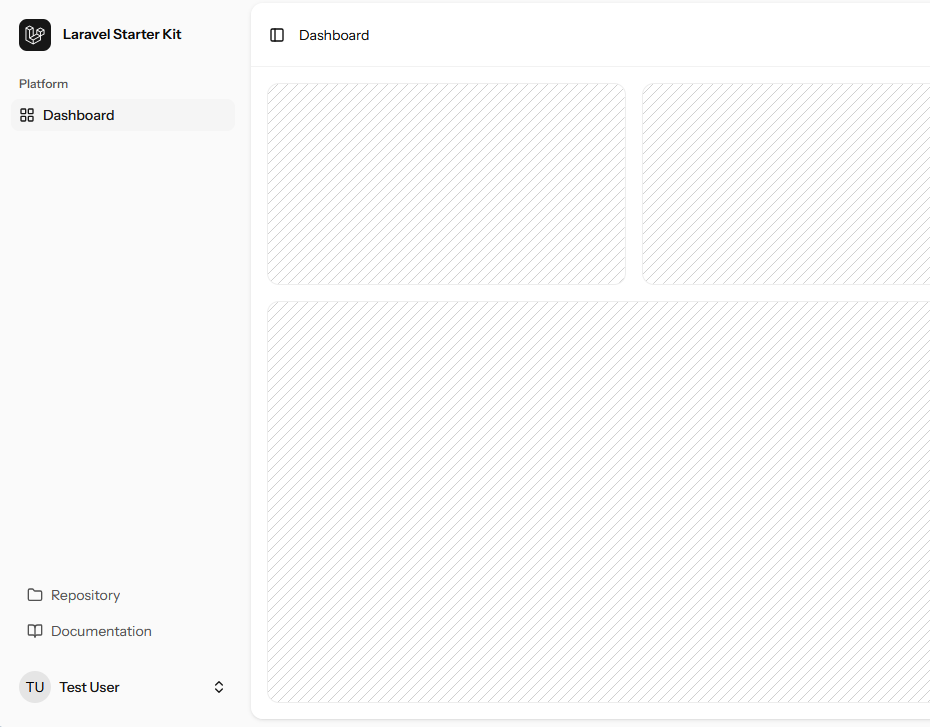Viewport: 930px width, 727px height.
Task: Click the Platform group label
Action: click(43, 84)
